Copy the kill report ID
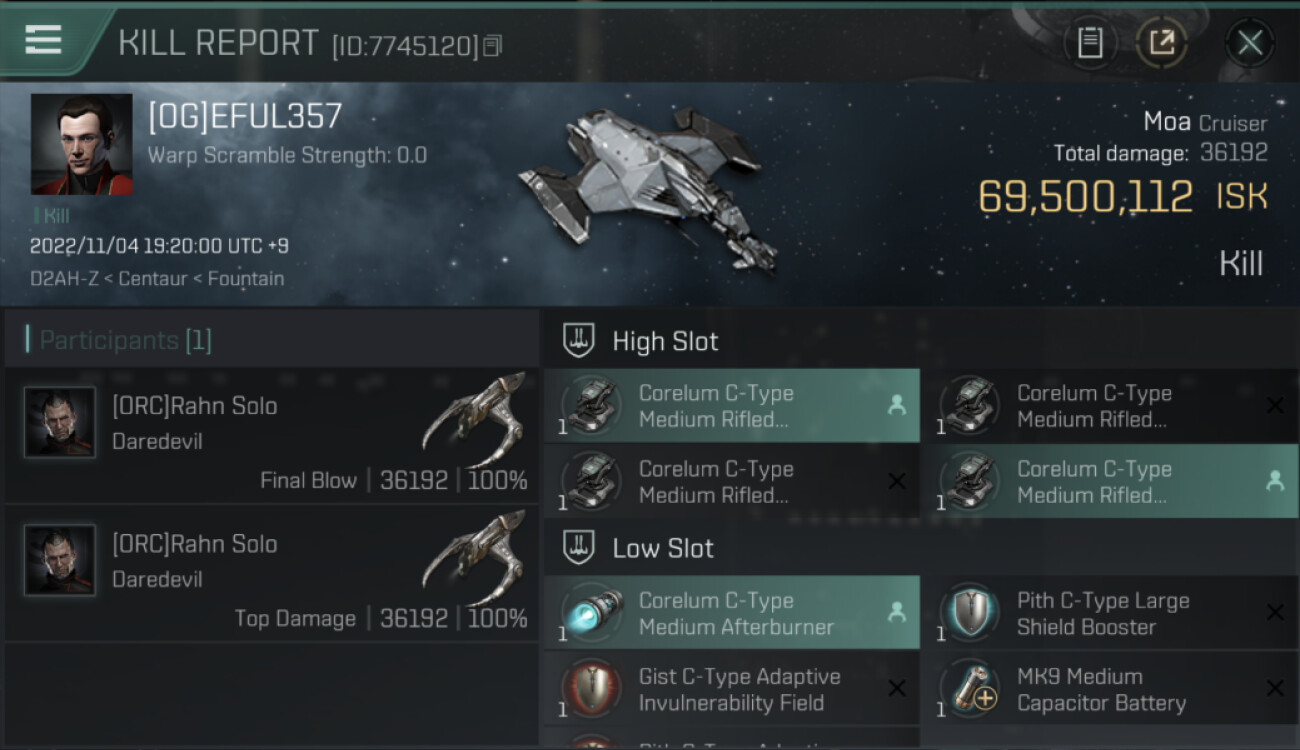The width and height of the screenshot is (1300, 750). click(x=492, y=45)
